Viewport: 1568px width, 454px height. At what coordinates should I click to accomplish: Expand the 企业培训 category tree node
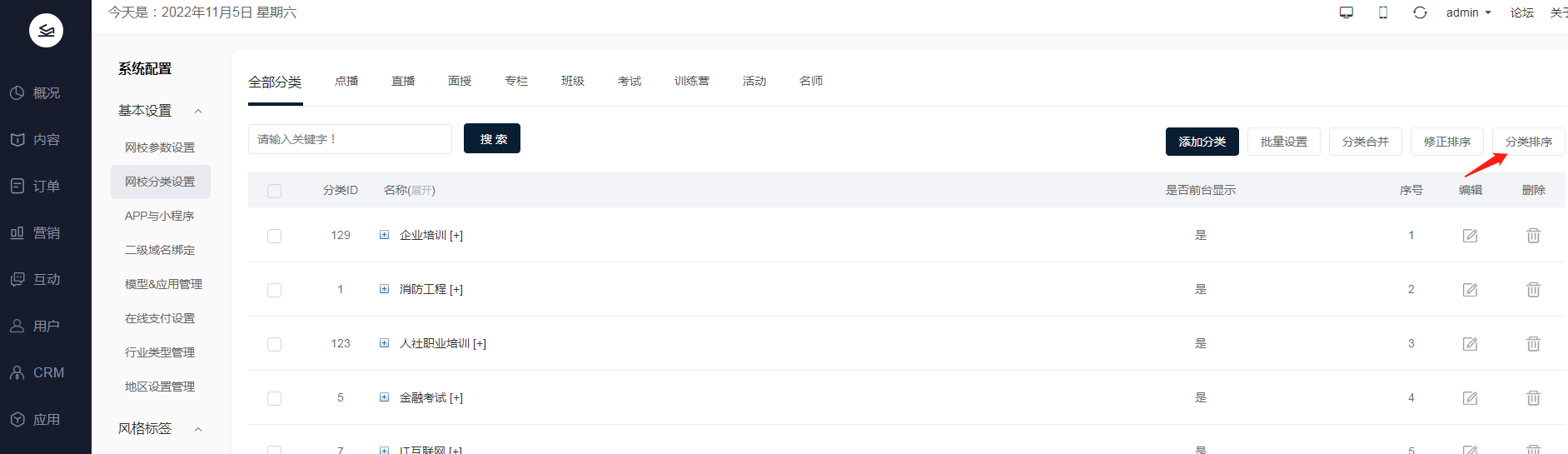tap(384, 235)
